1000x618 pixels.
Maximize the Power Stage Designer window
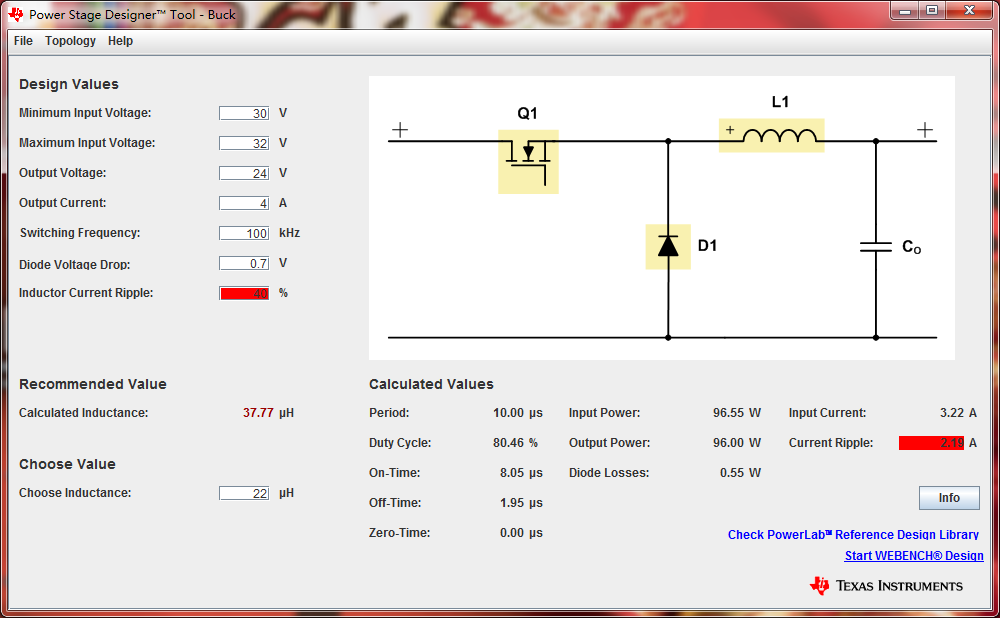[x=932, y=11]
